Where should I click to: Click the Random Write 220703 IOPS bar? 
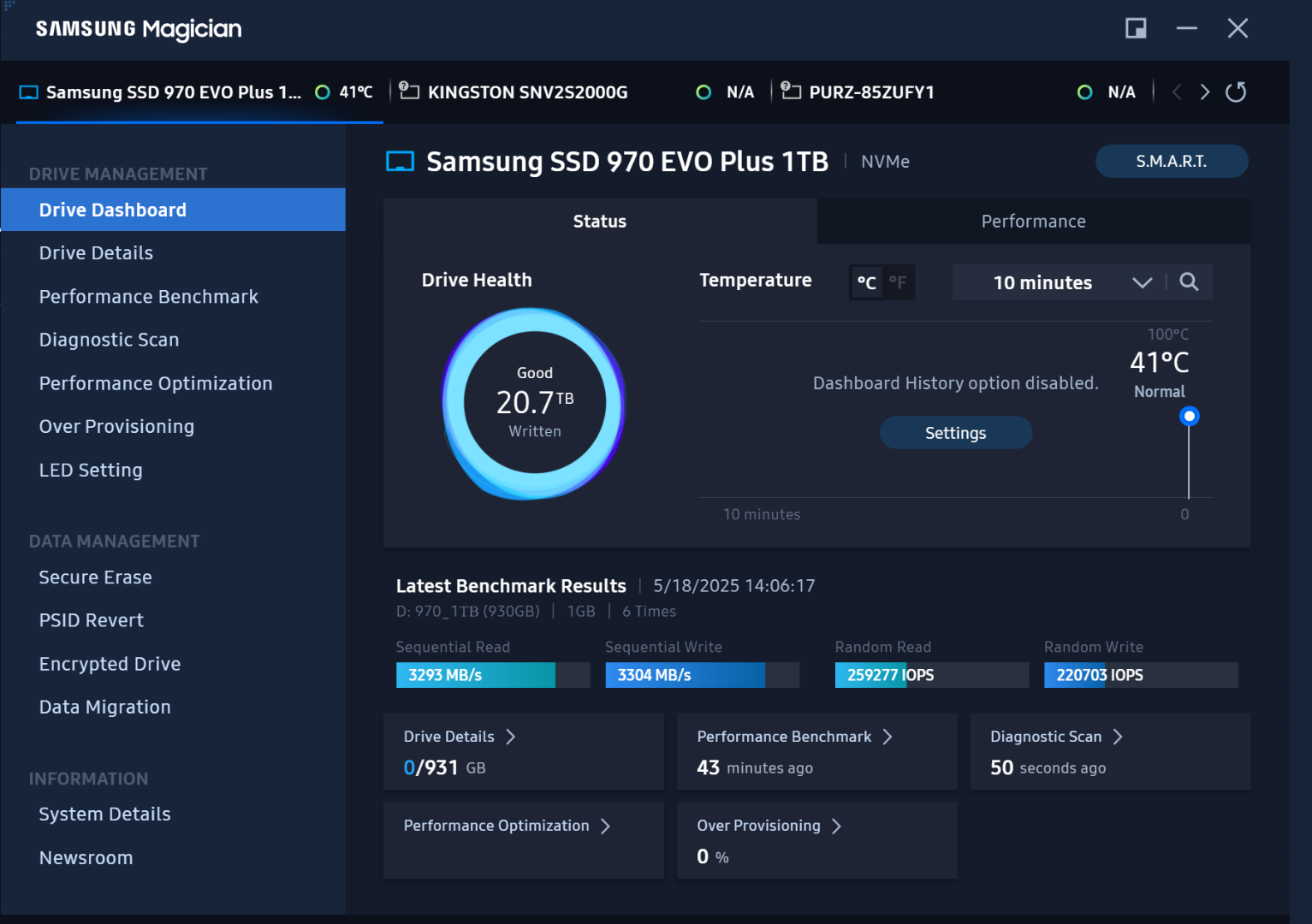click(x=1141, y=675)
